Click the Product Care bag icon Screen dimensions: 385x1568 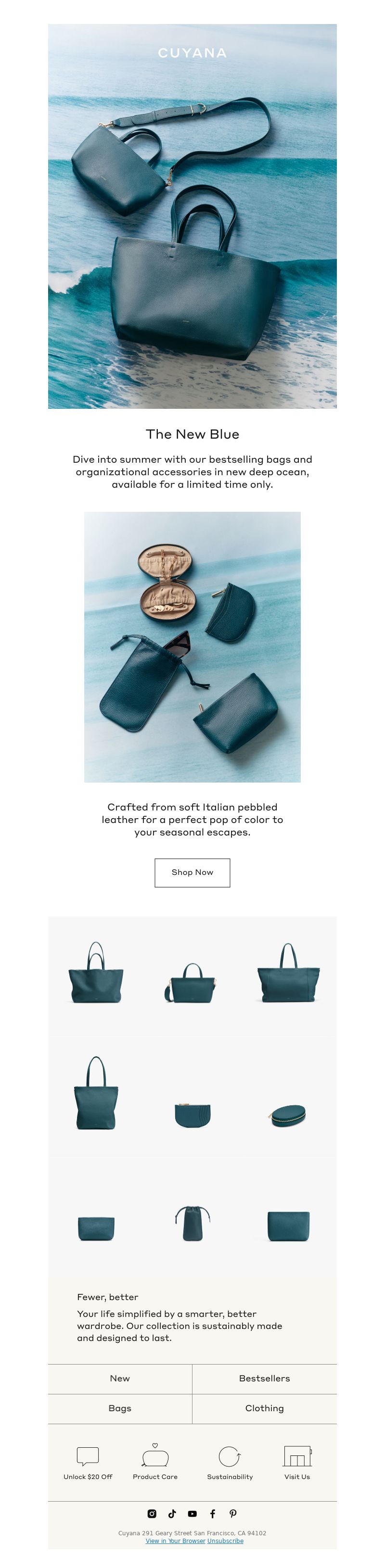pyautogui.click(x=155, y=1455)
